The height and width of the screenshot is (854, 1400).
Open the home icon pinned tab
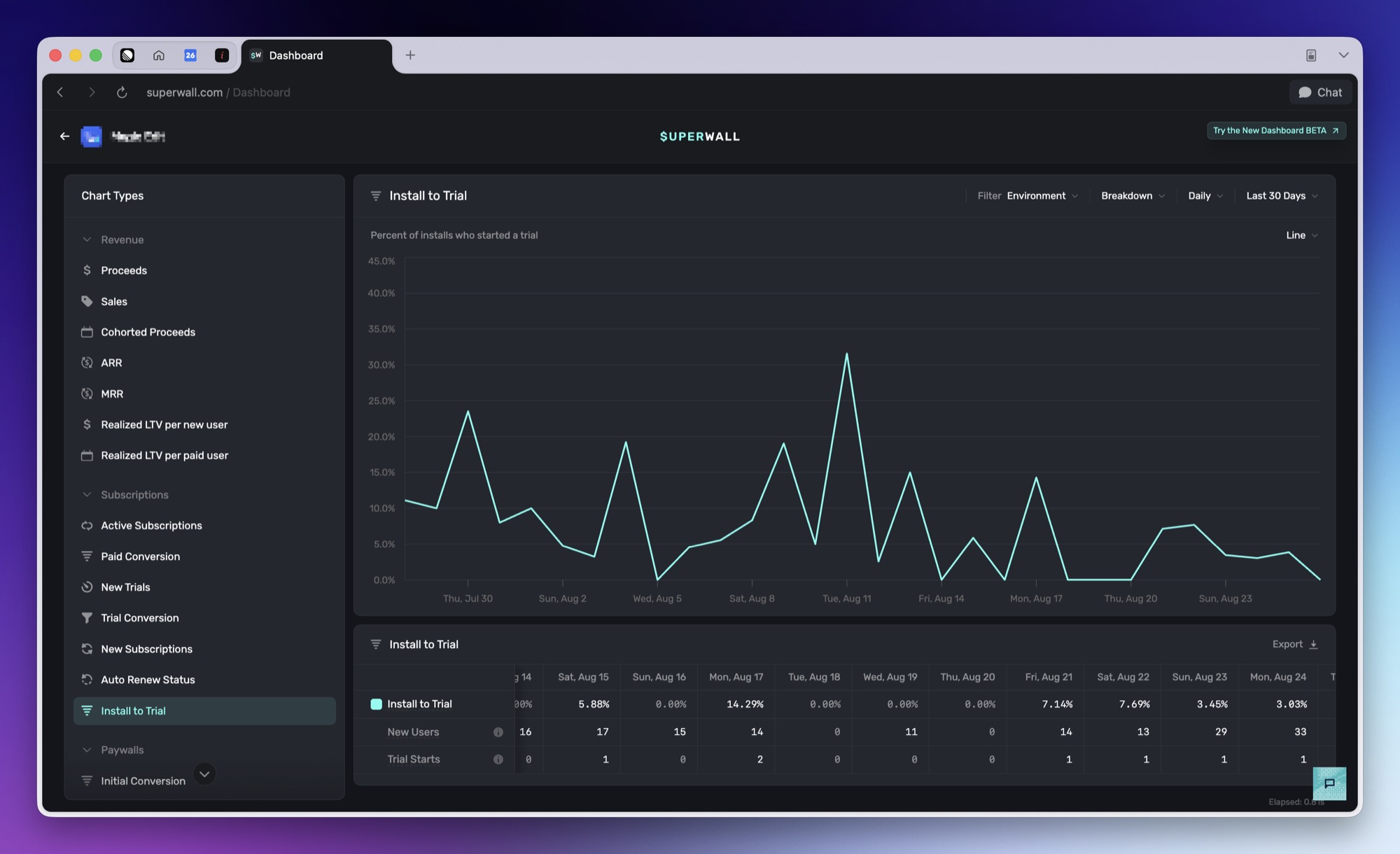click(159, 55)
